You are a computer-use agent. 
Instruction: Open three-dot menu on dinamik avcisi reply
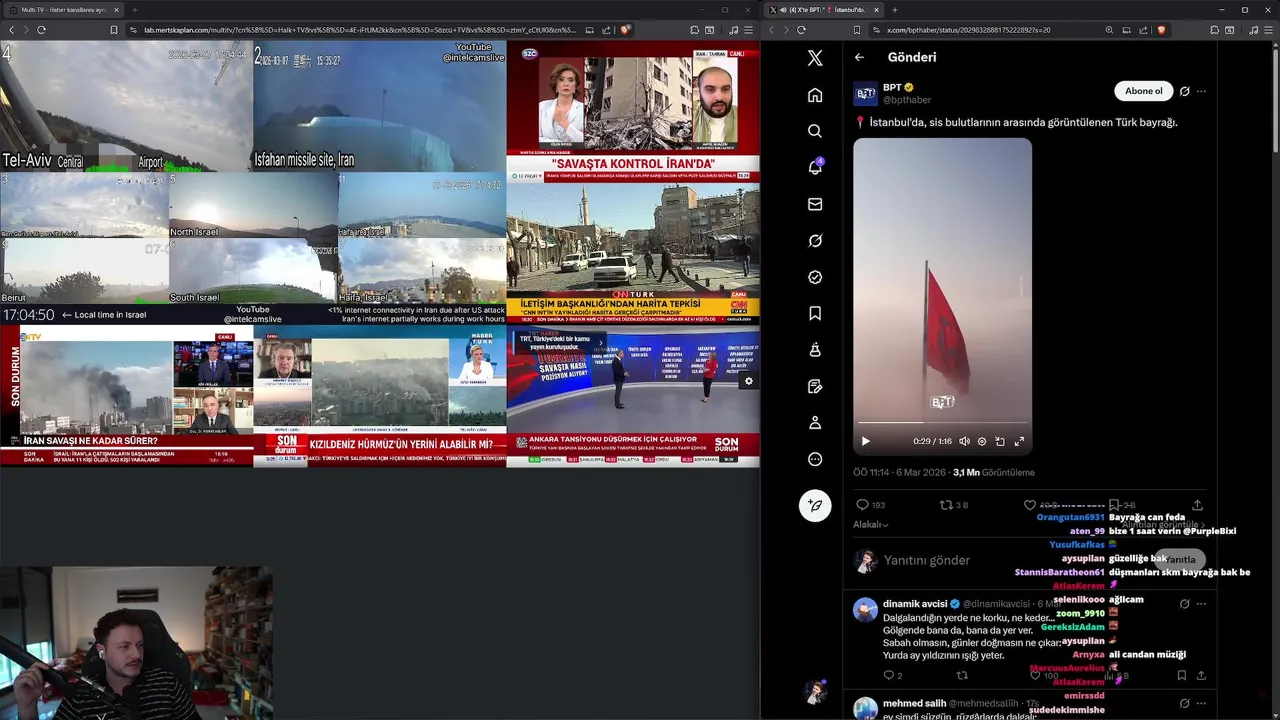[x=1201, y=604]
